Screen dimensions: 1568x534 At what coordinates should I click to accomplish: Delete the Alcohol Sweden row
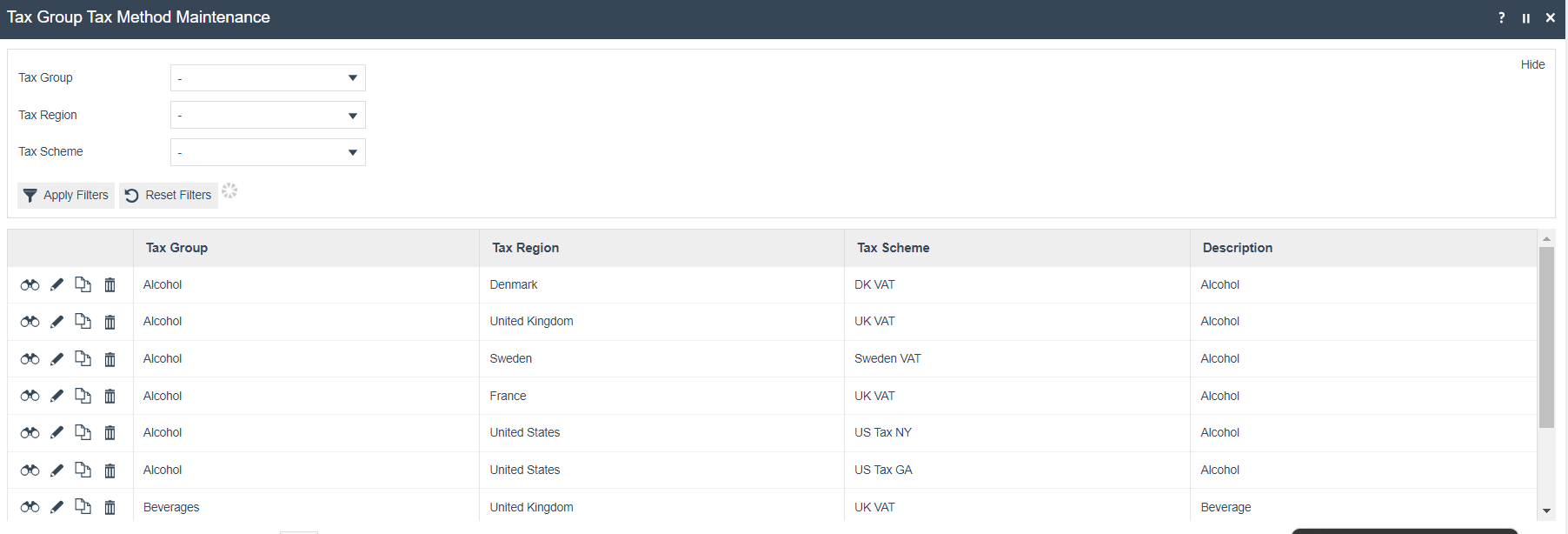click(110, 358)
